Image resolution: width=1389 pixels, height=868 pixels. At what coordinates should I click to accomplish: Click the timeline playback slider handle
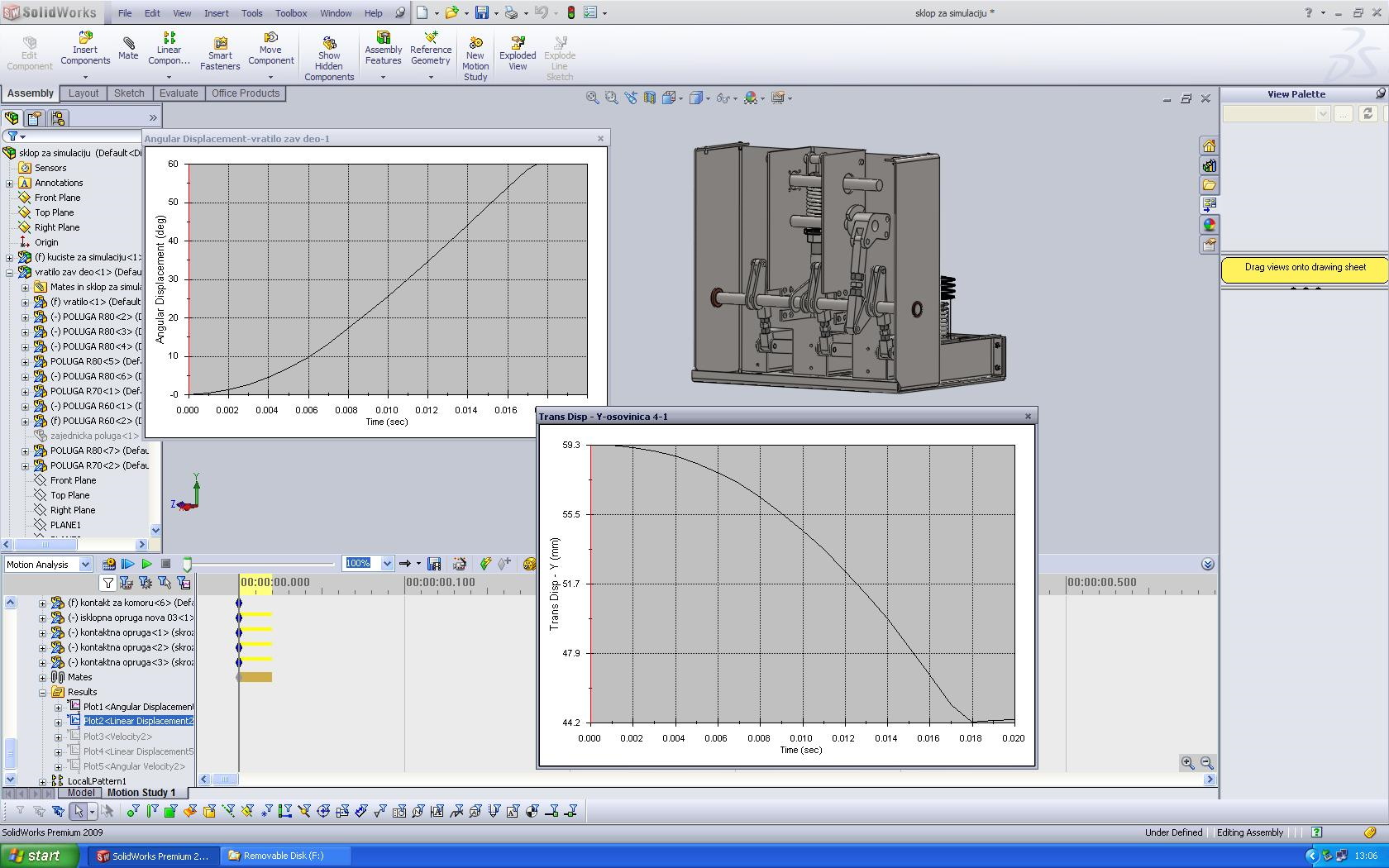pyautogui.click(x=188, y=564)
